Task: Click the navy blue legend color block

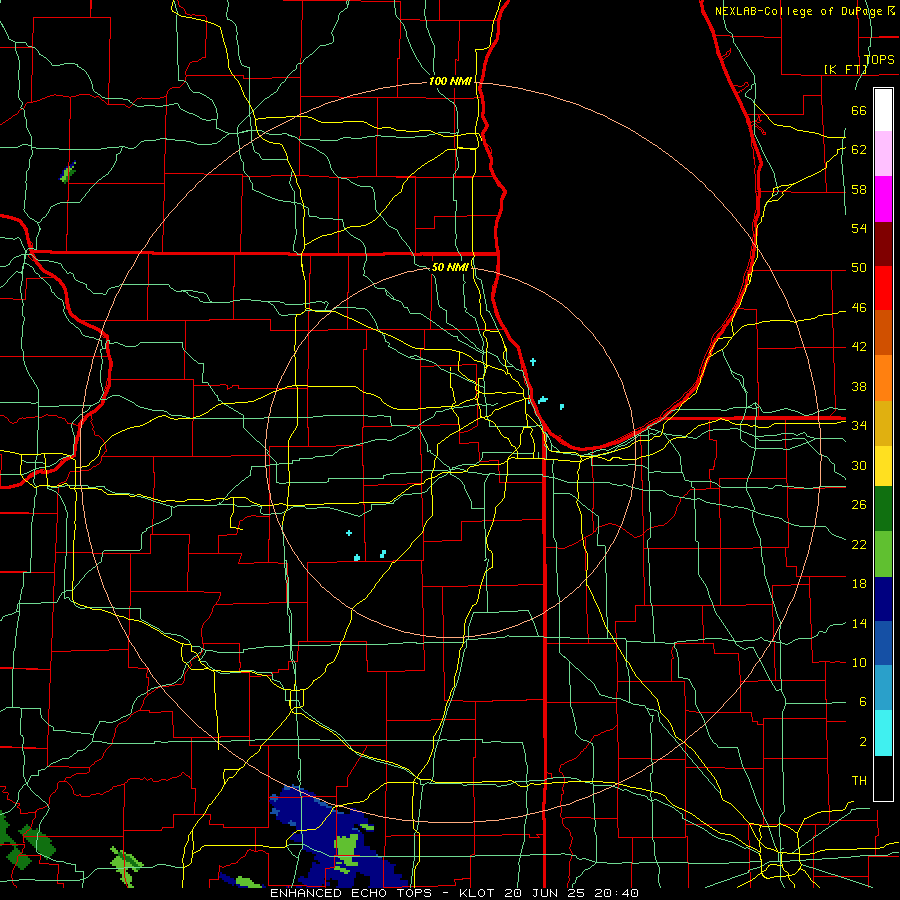Action: (883, 599)
